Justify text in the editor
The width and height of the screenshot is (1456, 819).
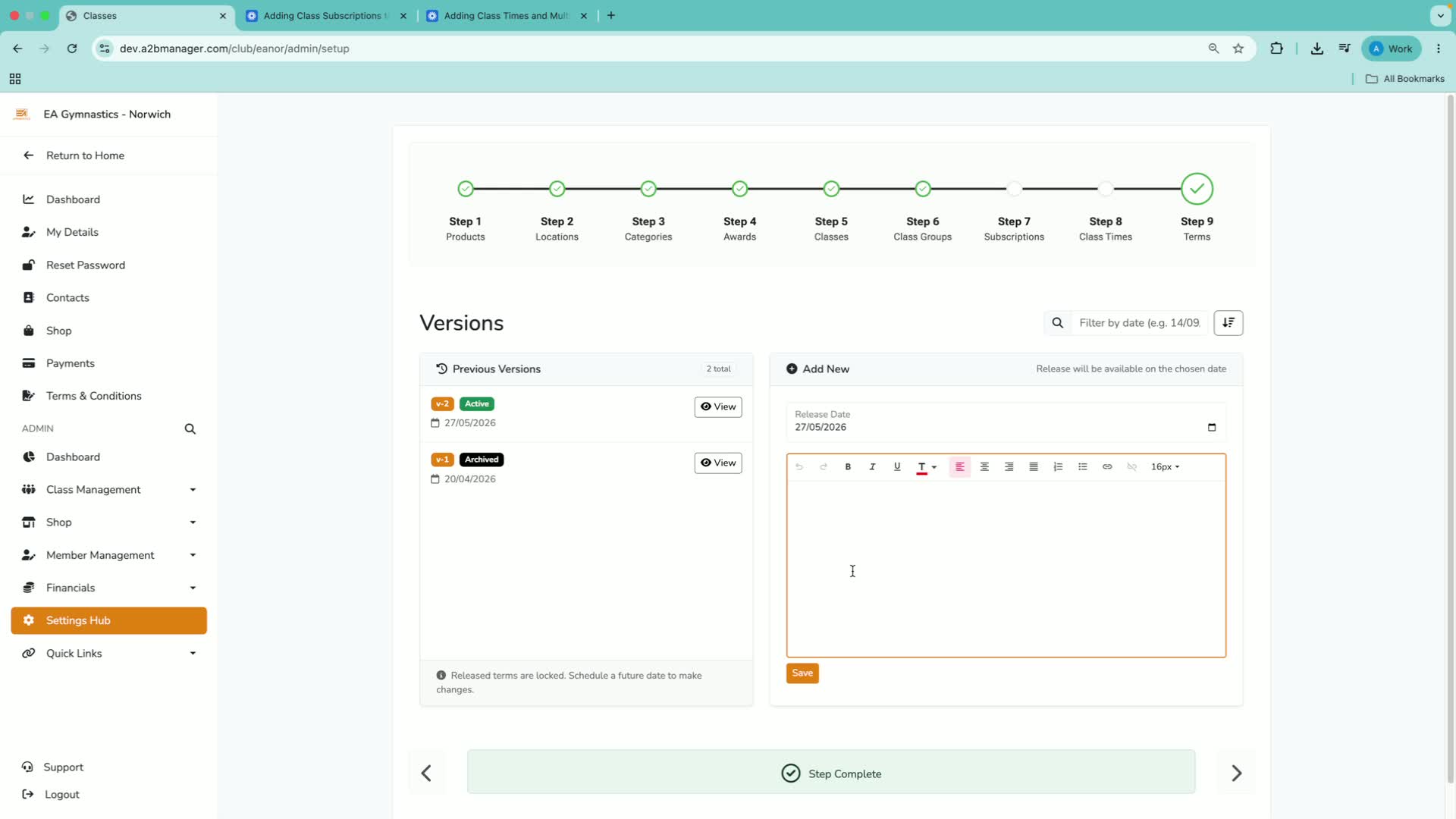click(1034, 466)
